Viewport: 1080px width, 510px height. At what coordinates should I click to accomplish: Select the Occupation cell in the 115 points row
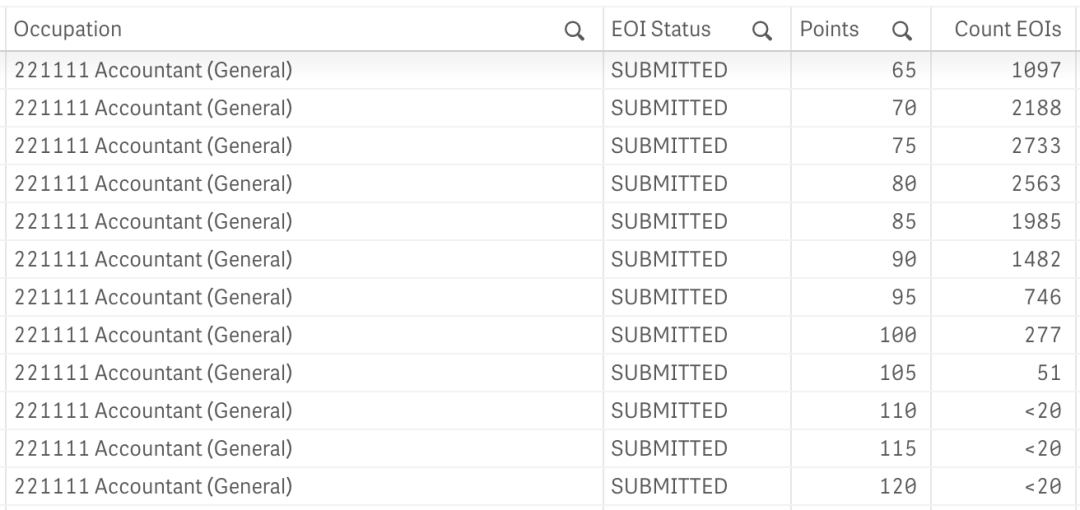(304, 449)
